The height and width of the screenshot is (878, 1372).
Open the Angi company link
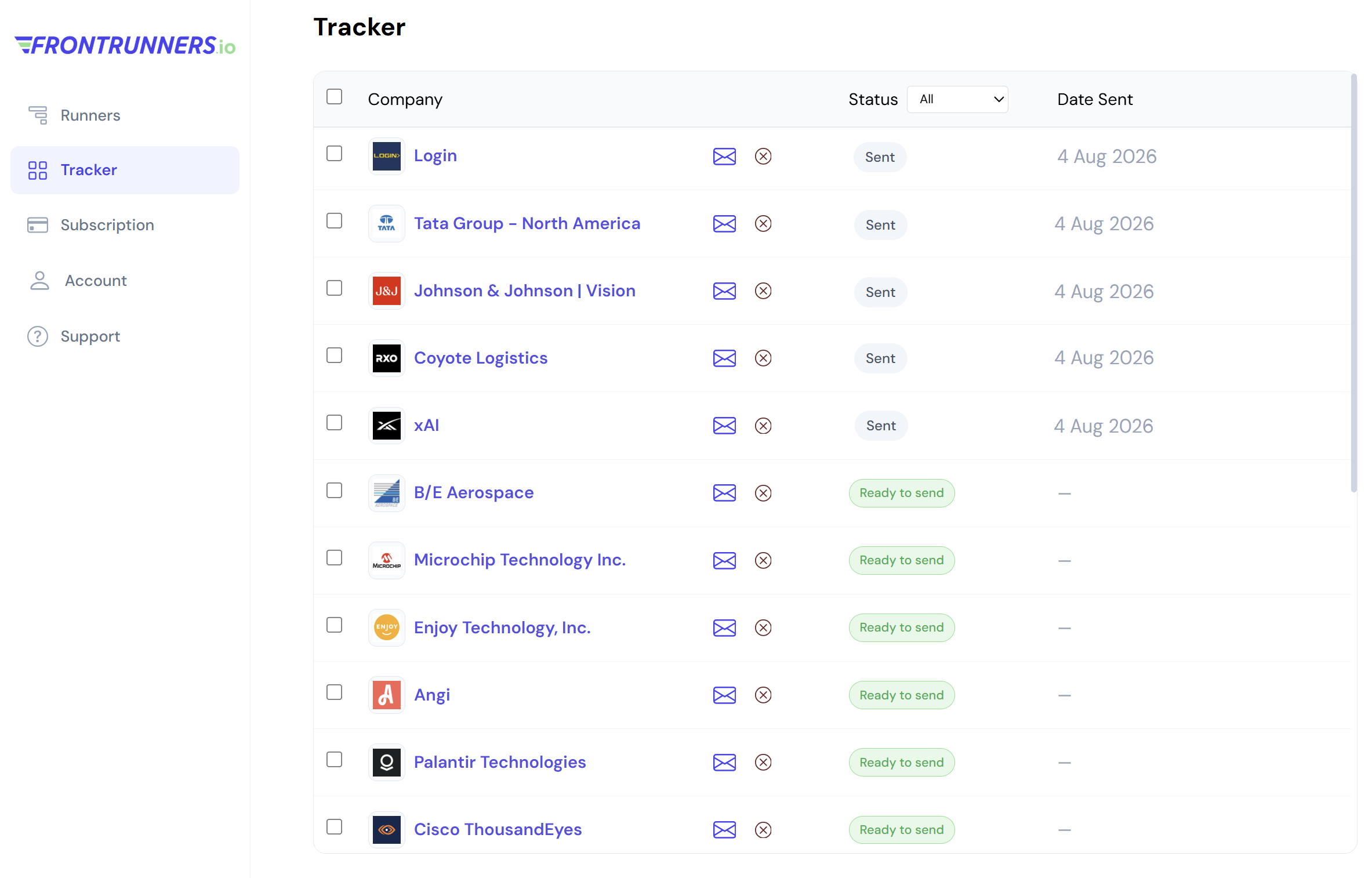pos(432,695)
